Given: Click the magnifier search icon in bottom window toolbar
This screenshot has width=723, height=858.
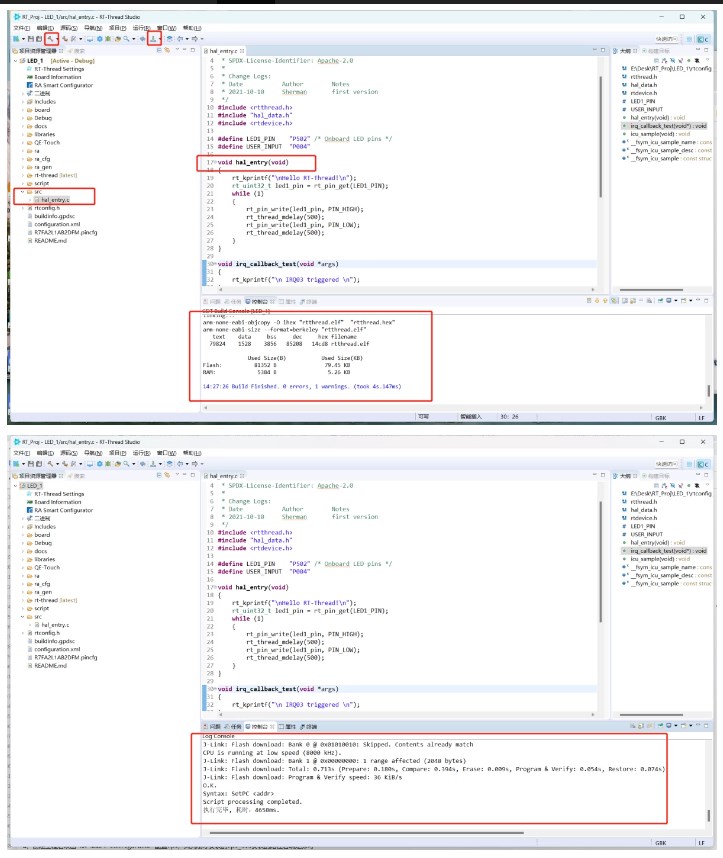Looking at the screenshot, I should tap(126, 463).
